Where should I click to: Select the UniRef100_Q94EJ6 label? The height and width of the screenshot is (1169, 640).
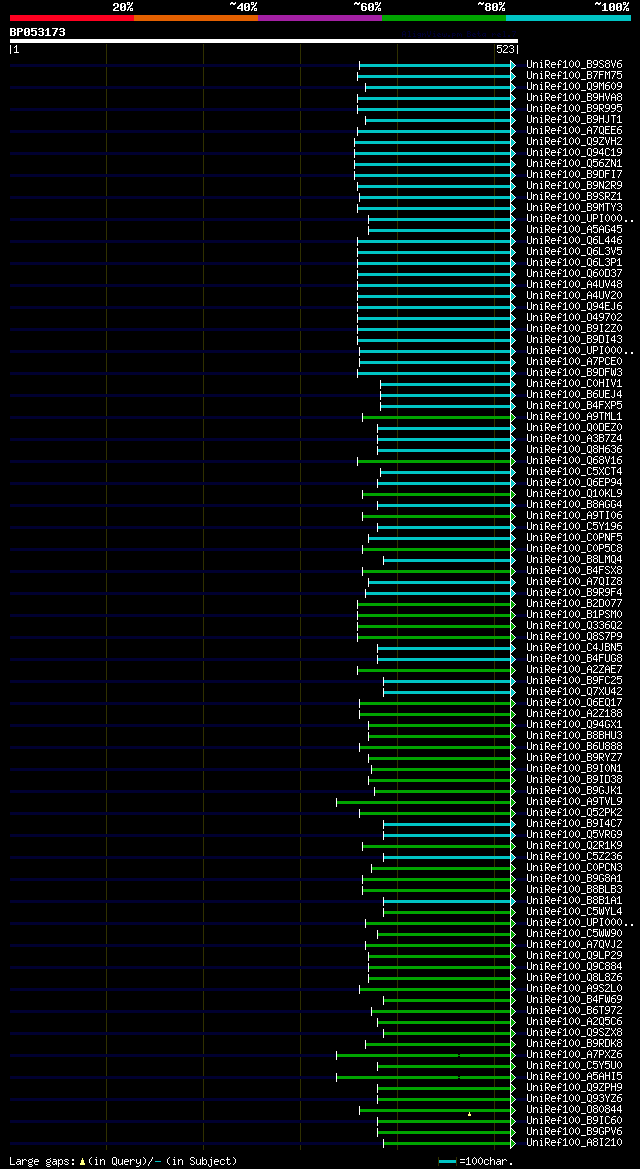[x=574, y=306]
